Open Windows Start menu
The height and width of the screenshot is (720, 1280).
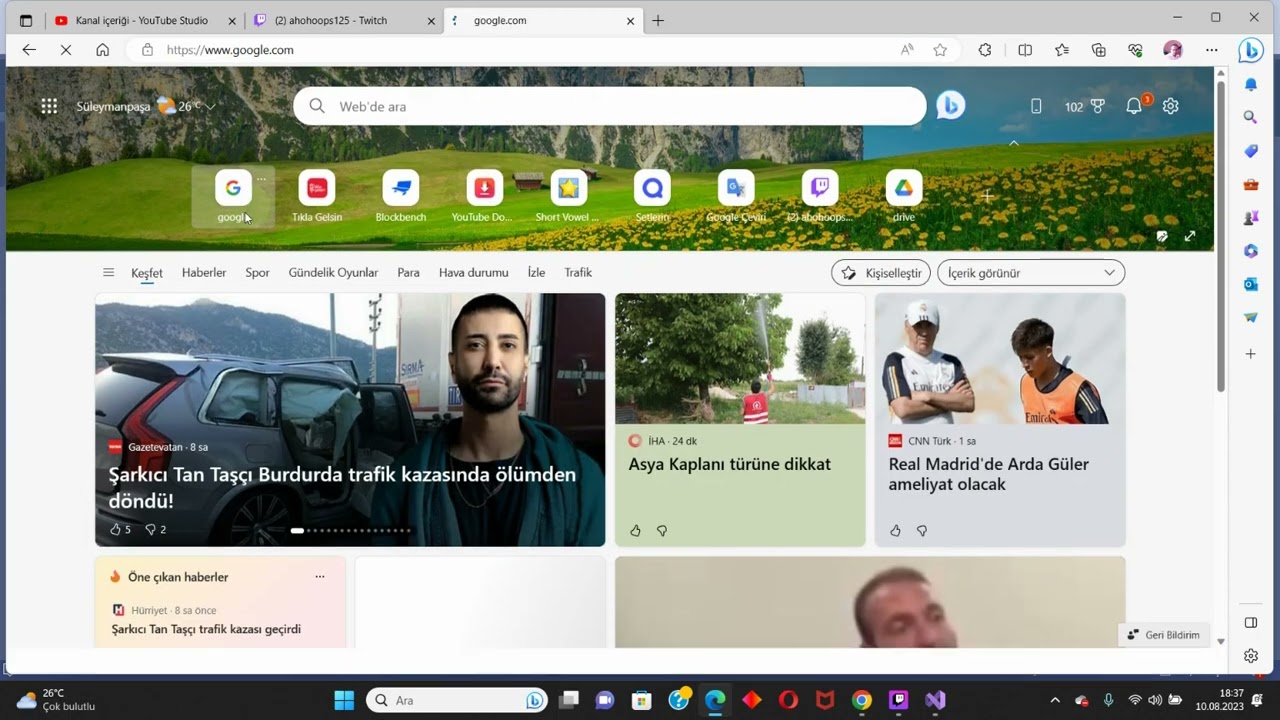344,700
